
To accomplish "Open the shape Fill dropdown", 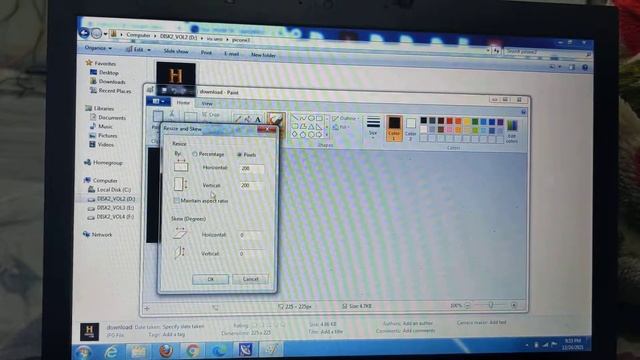I will (340, 127).
